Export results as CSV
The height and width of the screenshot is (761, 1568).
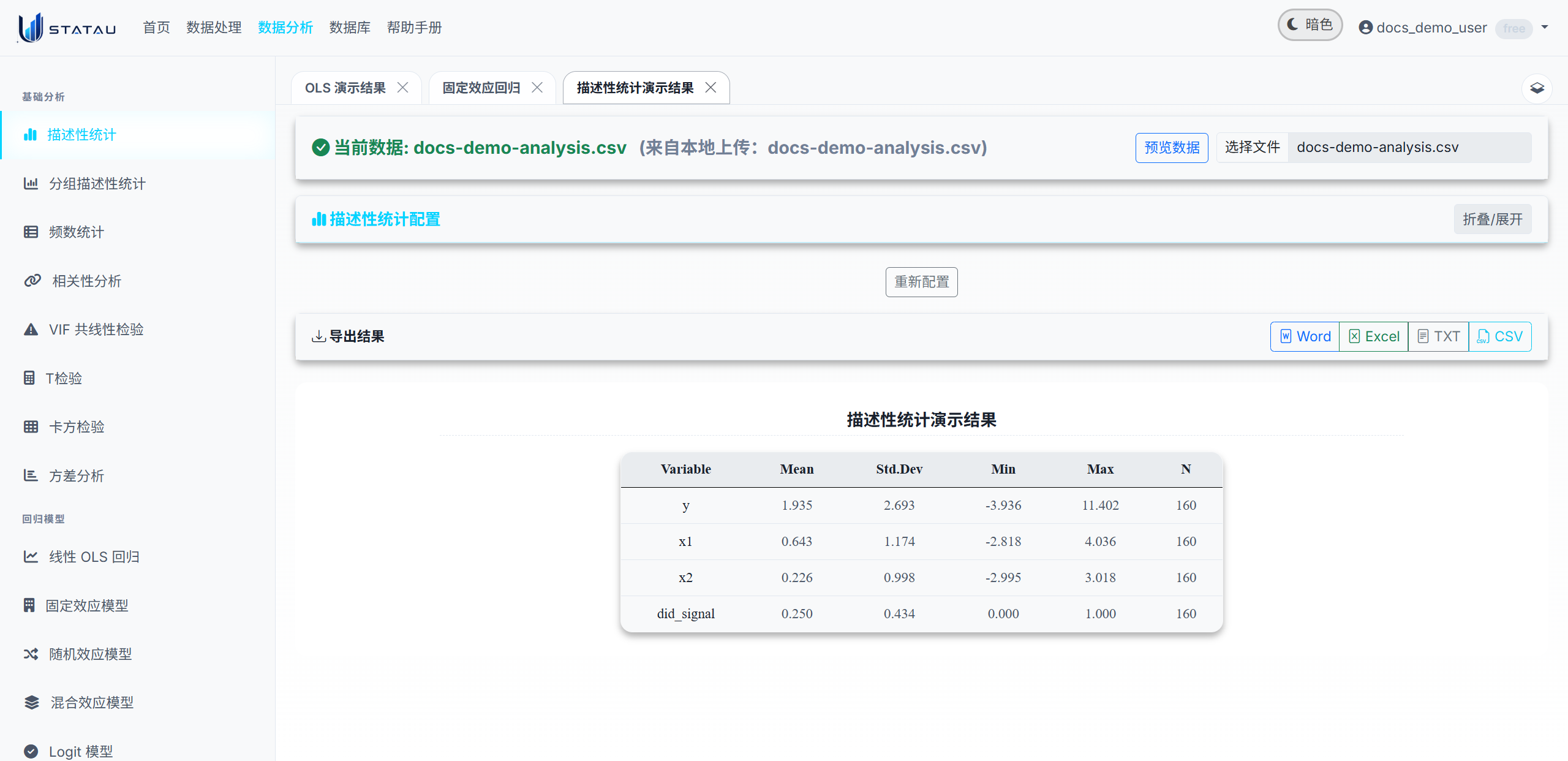point(1500,336)
